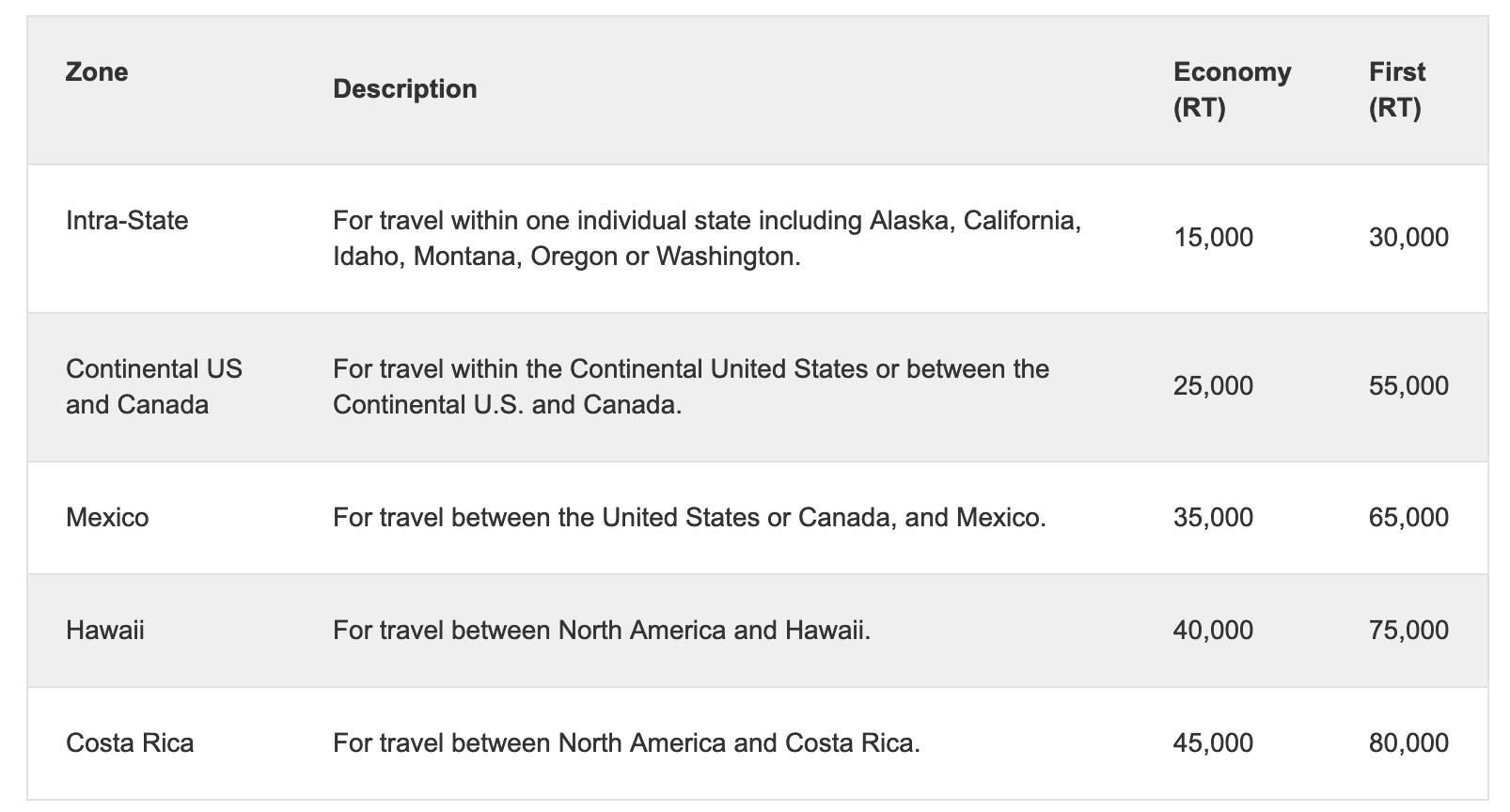
Task: Click the Costa Rica travel description text
Action: 626,743
